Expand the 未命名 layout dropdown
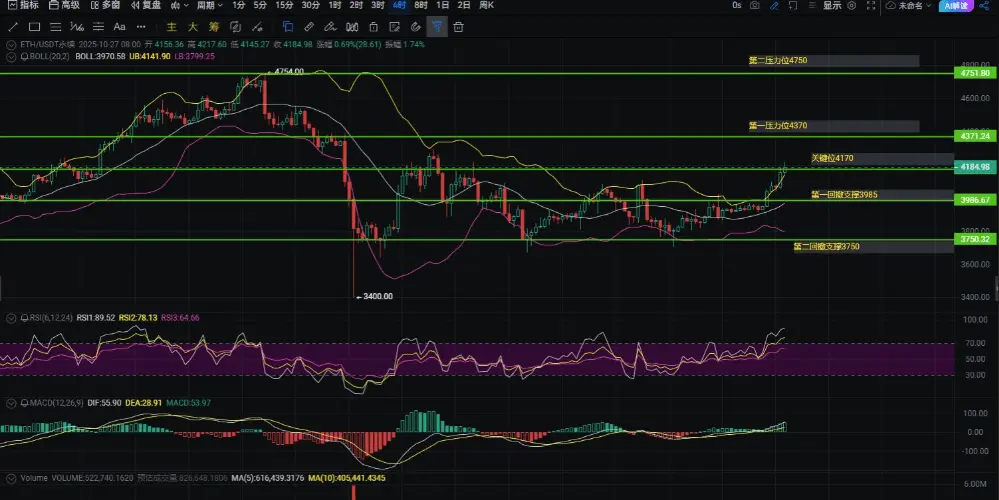 909,5
